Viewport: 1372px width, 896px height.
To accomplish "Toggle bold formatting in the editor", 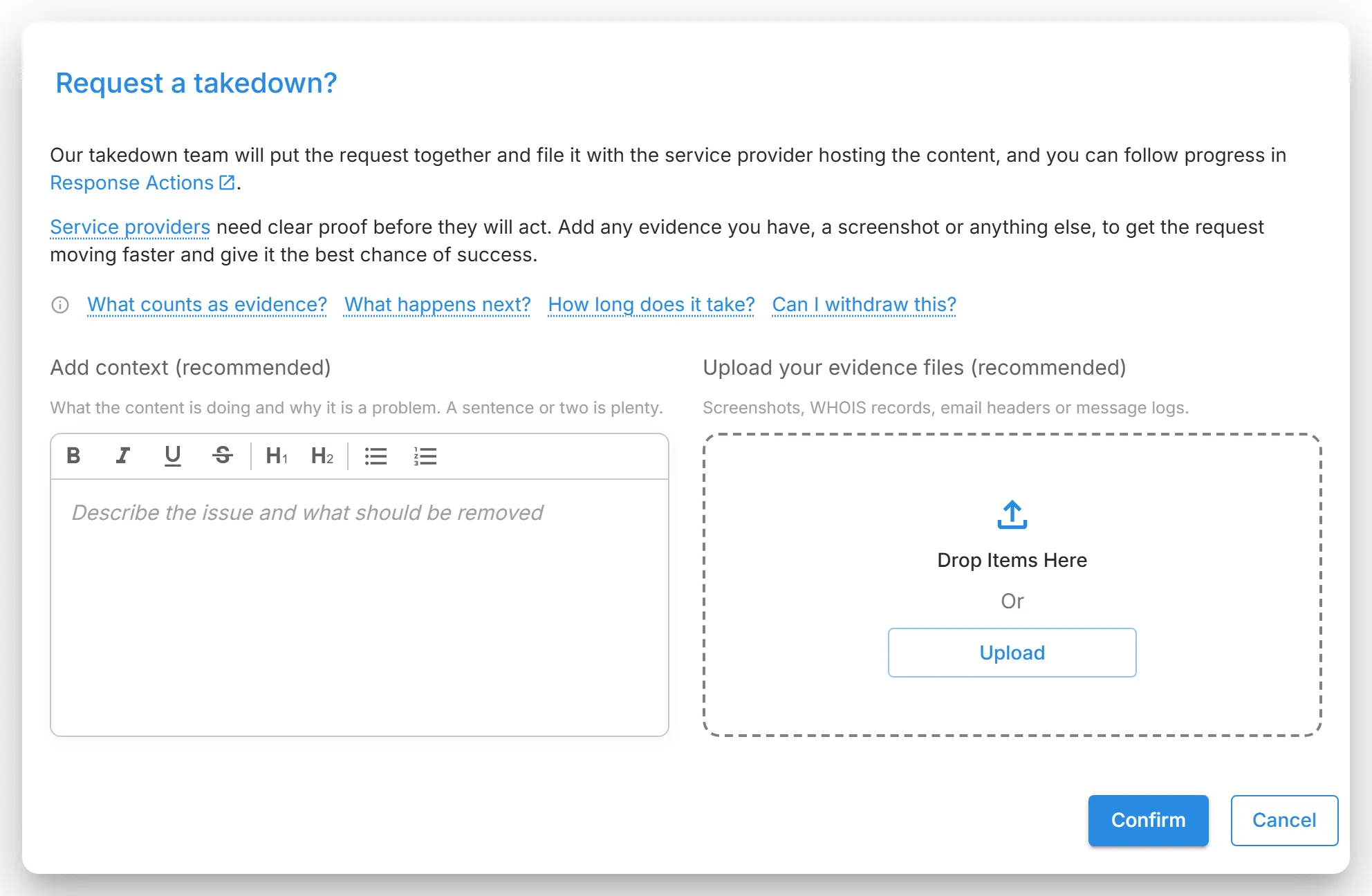I will pyautogui.click(x=73, y=456).
